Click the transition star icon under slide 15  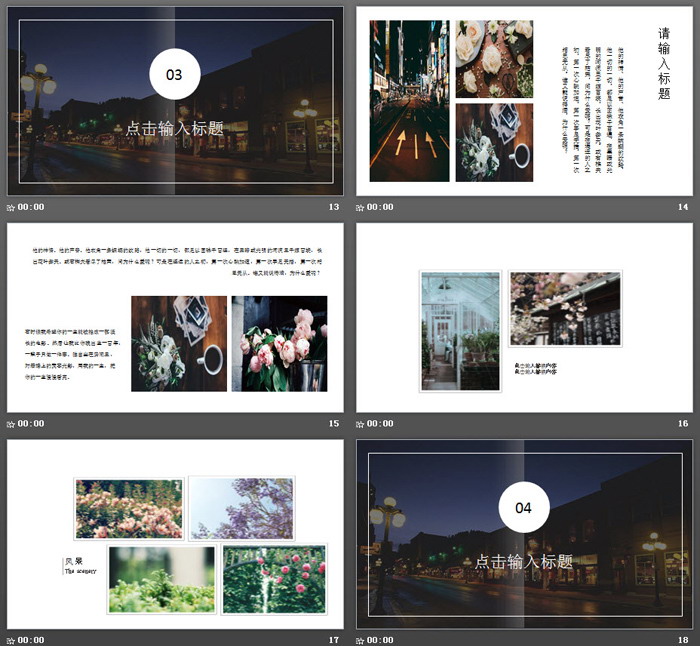(11, 423)
